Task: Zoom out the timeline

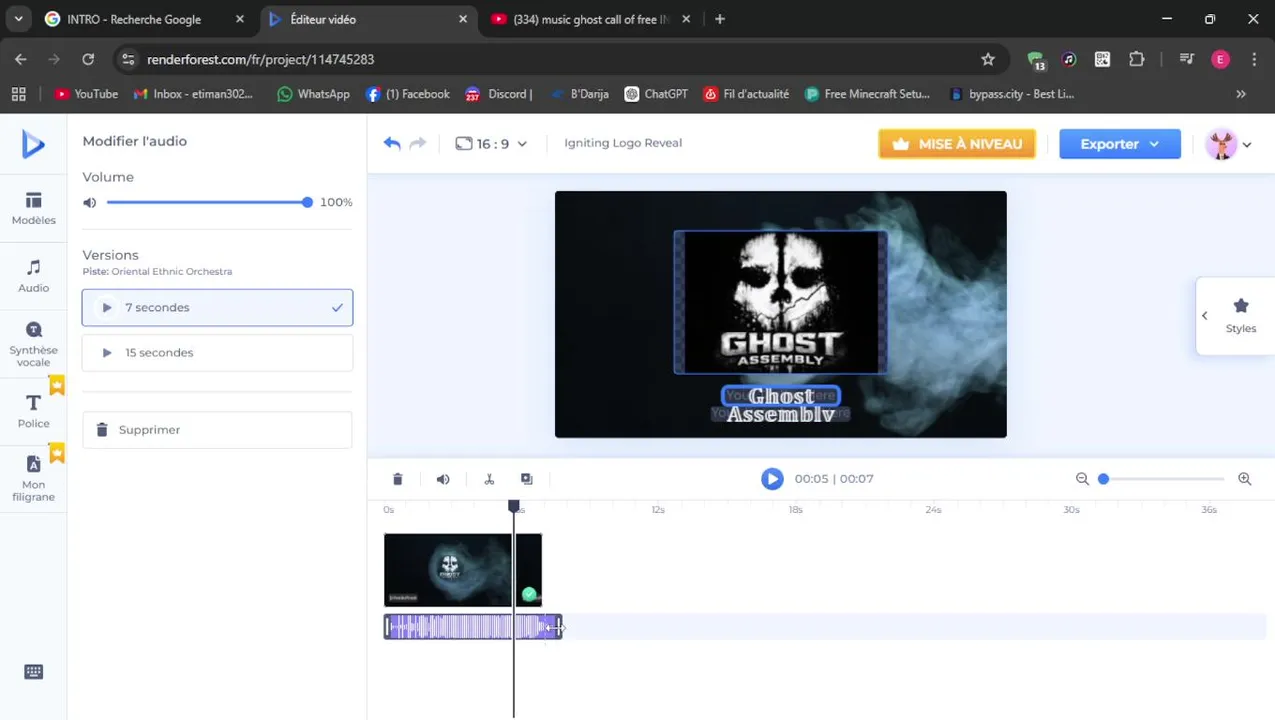Action: 1082,479
